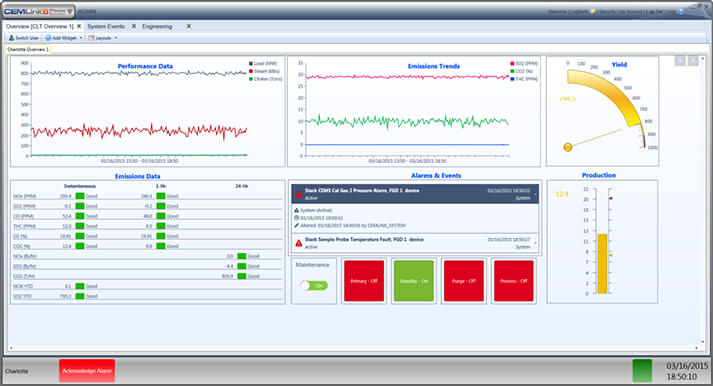This screenshot has width=713, height=386.
Task: Click the Emissions Trends chart title
Action: tap(434, 66)
